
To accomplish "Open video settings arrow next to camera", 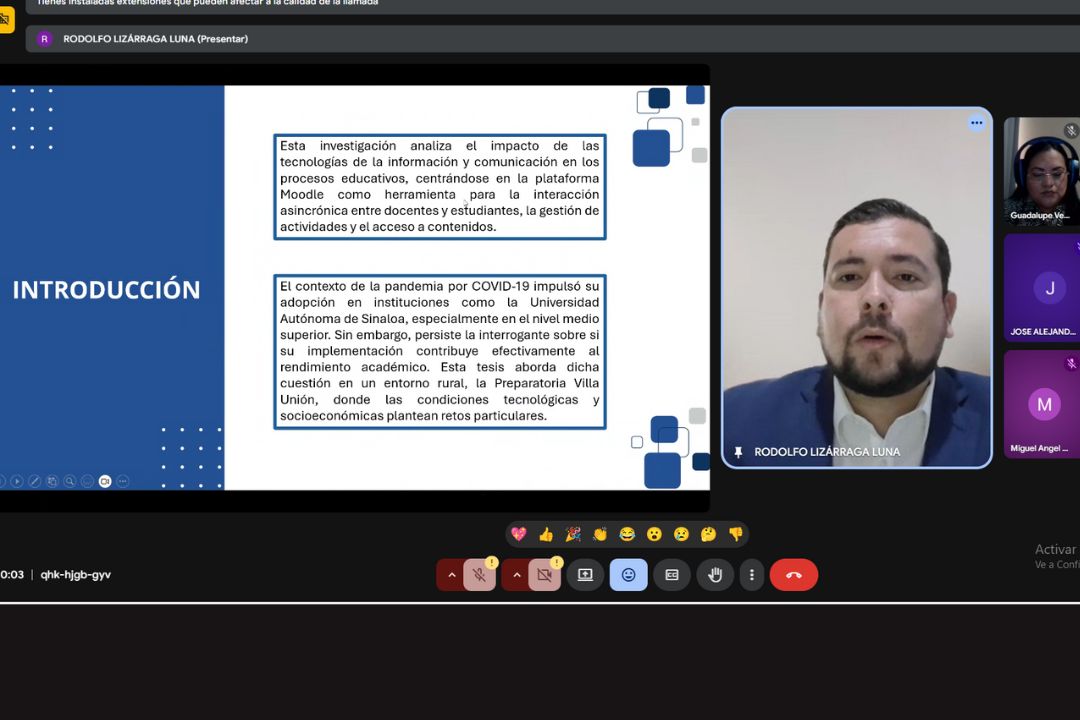I will [x=515, y=575].
